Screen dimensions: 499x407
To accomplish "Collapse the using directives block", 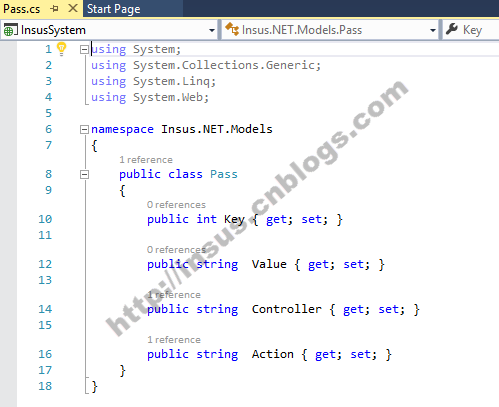I will click(x=84, y=50).
